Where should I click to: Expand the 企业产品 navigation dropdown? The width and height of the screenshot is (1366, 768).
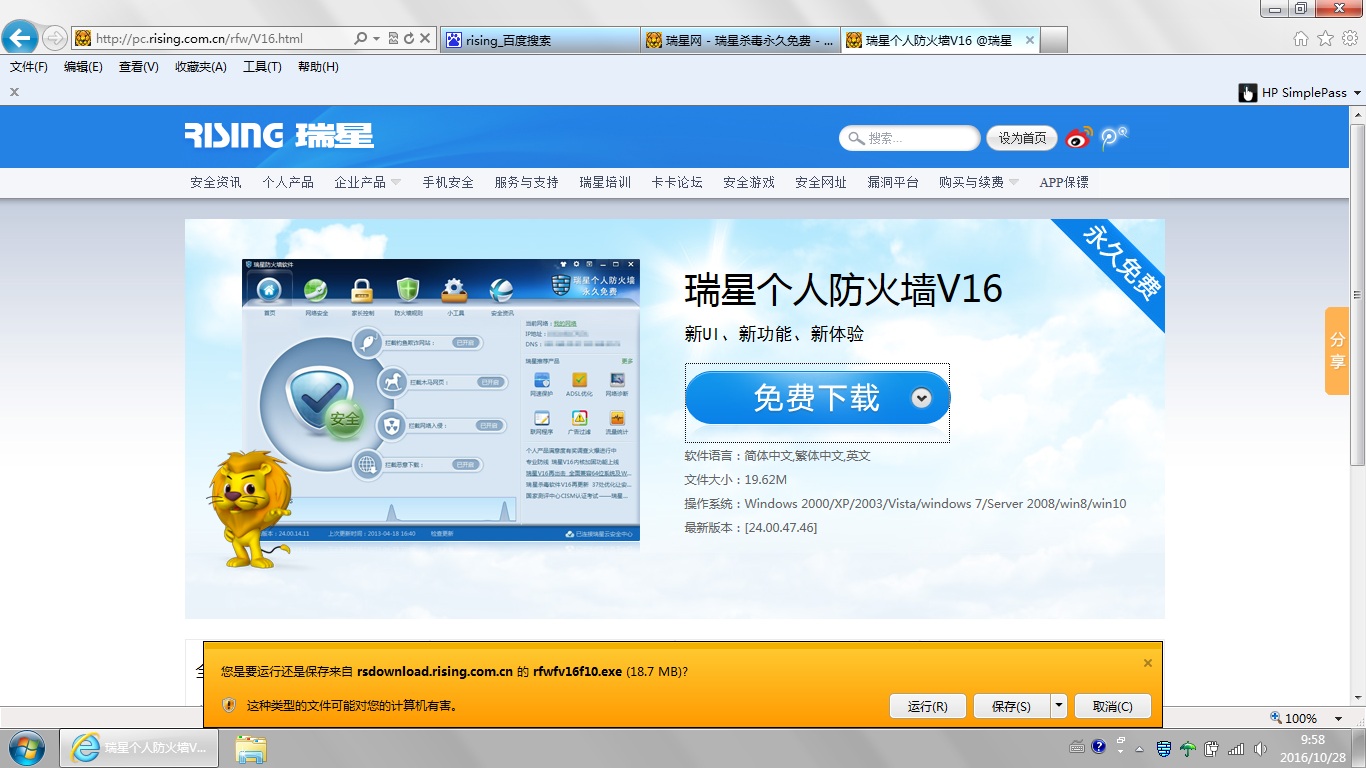pyautogui.click(x=396, y=182)
